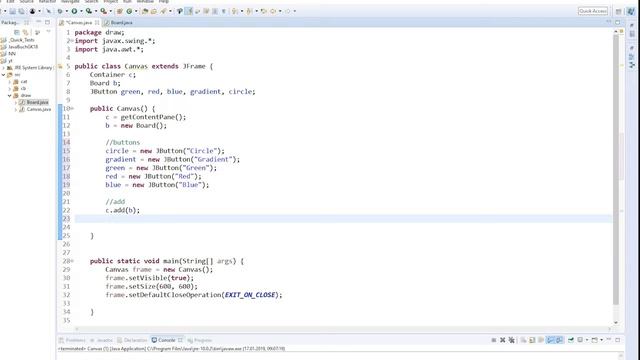Maximize the Console view panel
Image resolution: width=640 pixels, height=360 pixels.
pyautogui.click(x=618, y=340)
